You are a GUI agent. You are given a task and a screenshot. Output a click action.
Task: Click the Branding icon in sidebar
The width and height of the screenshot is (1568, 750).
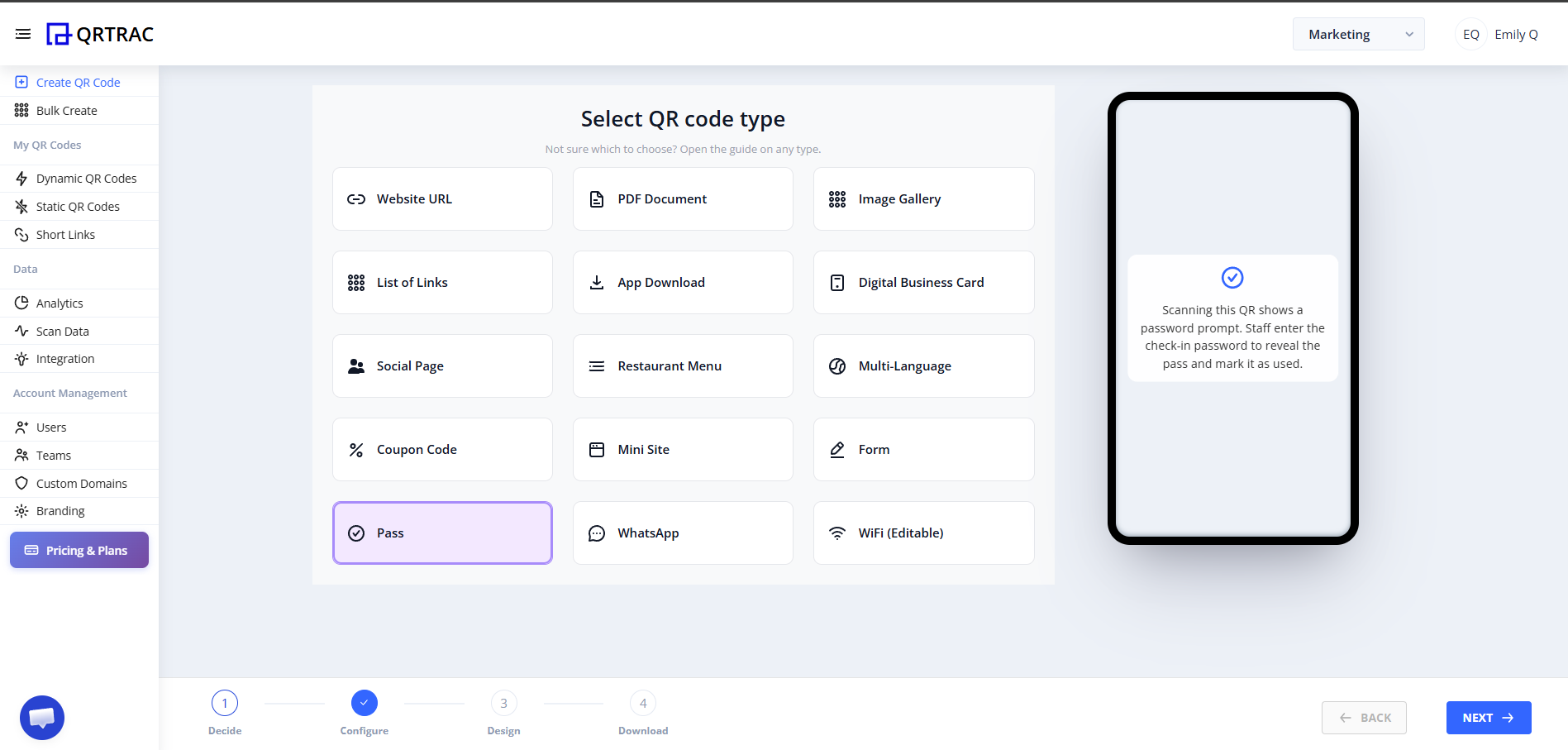[21, 511]
